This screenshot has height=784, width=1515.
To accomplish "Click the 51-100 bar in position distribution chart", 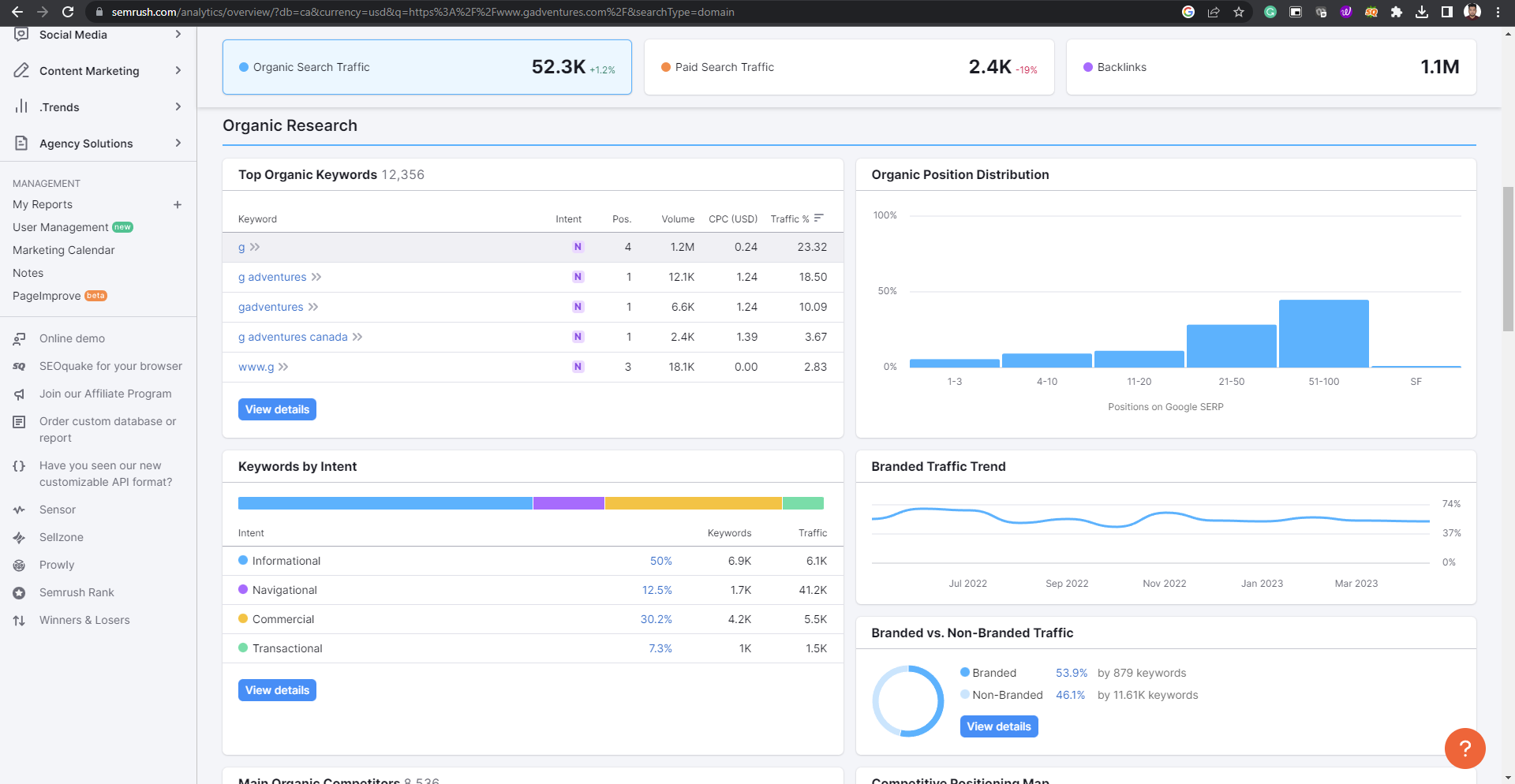I will [1324, 334].
